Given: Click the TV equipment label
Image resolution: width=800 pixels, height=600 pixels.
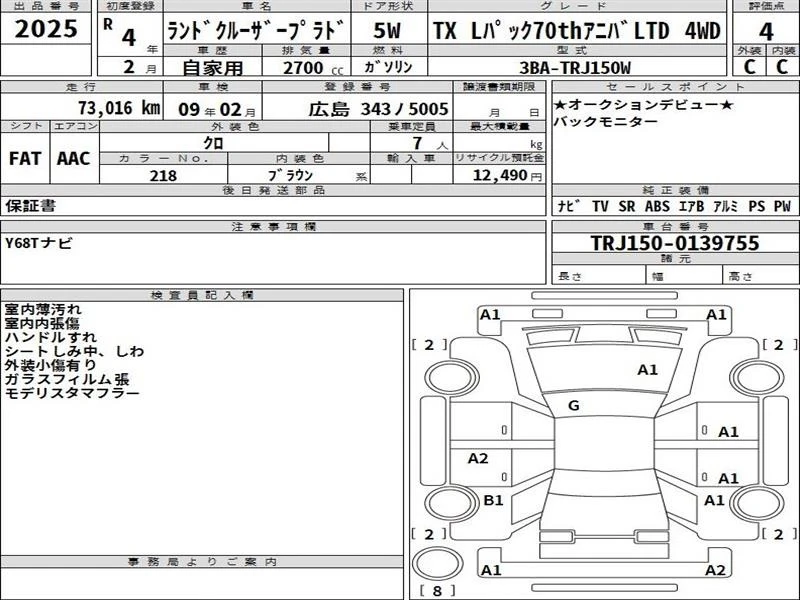Looking at the screenshot, I should [x=601, y=206].
